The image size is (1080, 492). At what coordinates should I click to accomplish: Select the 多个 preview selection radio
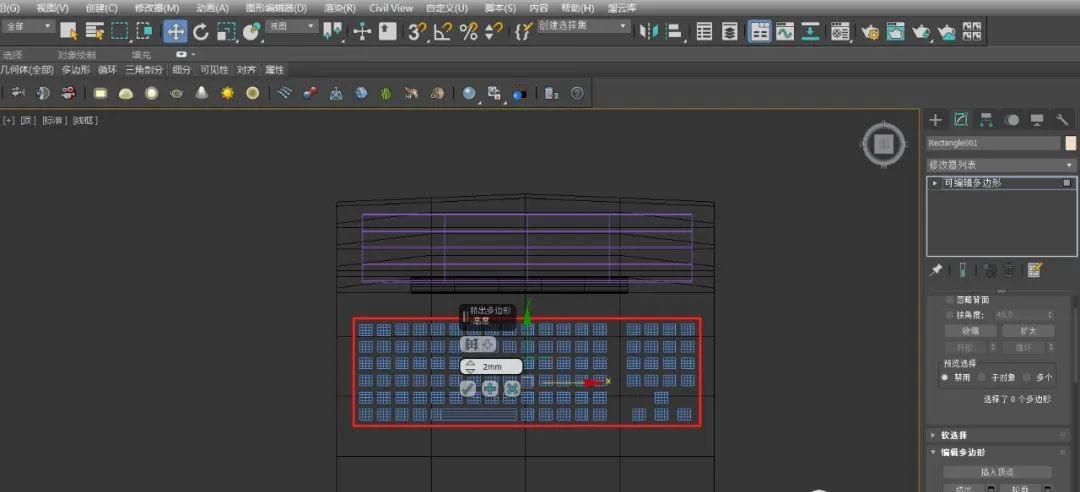(1027, 378)
